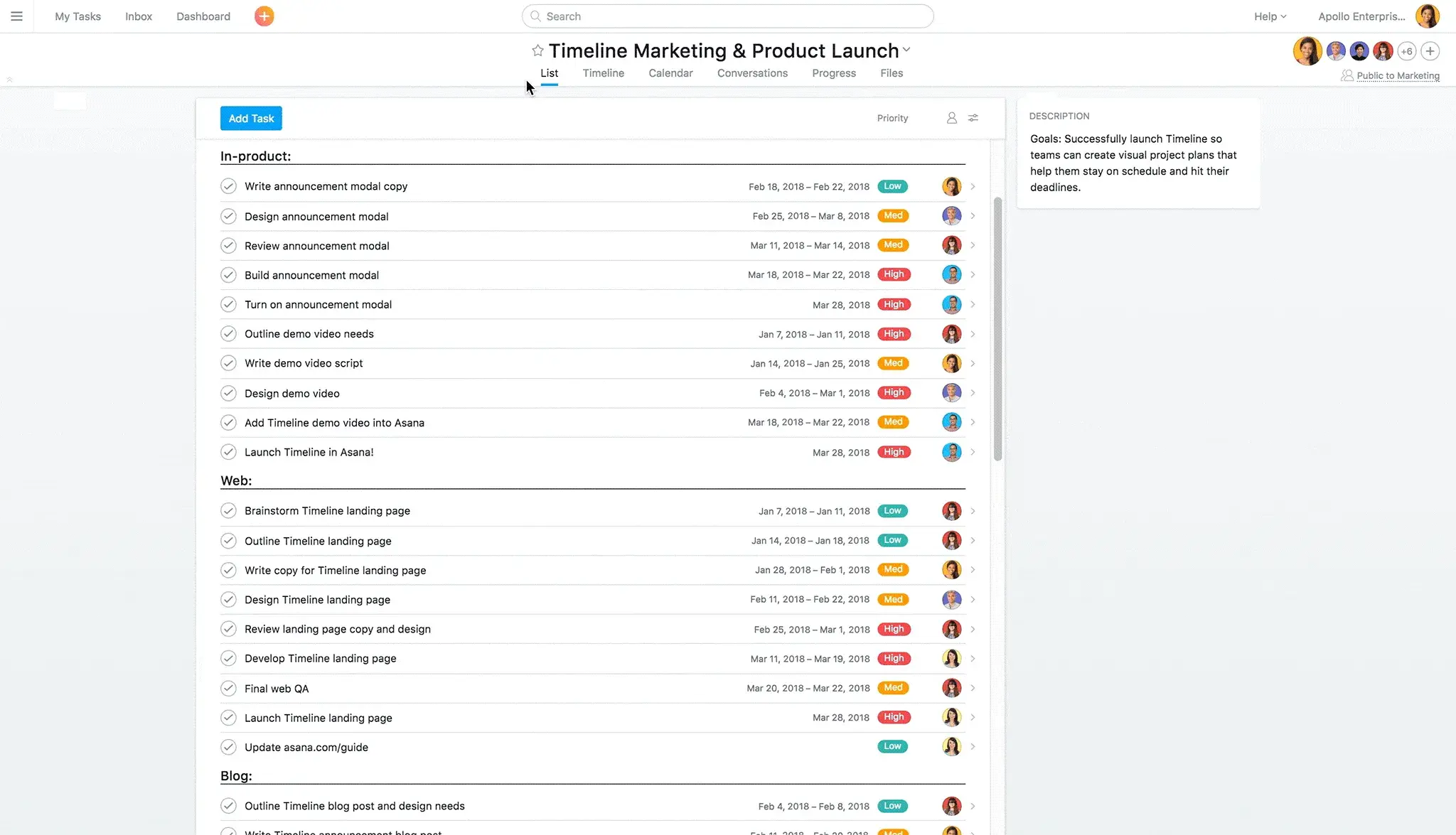Click into the Search field

[727, 16]
